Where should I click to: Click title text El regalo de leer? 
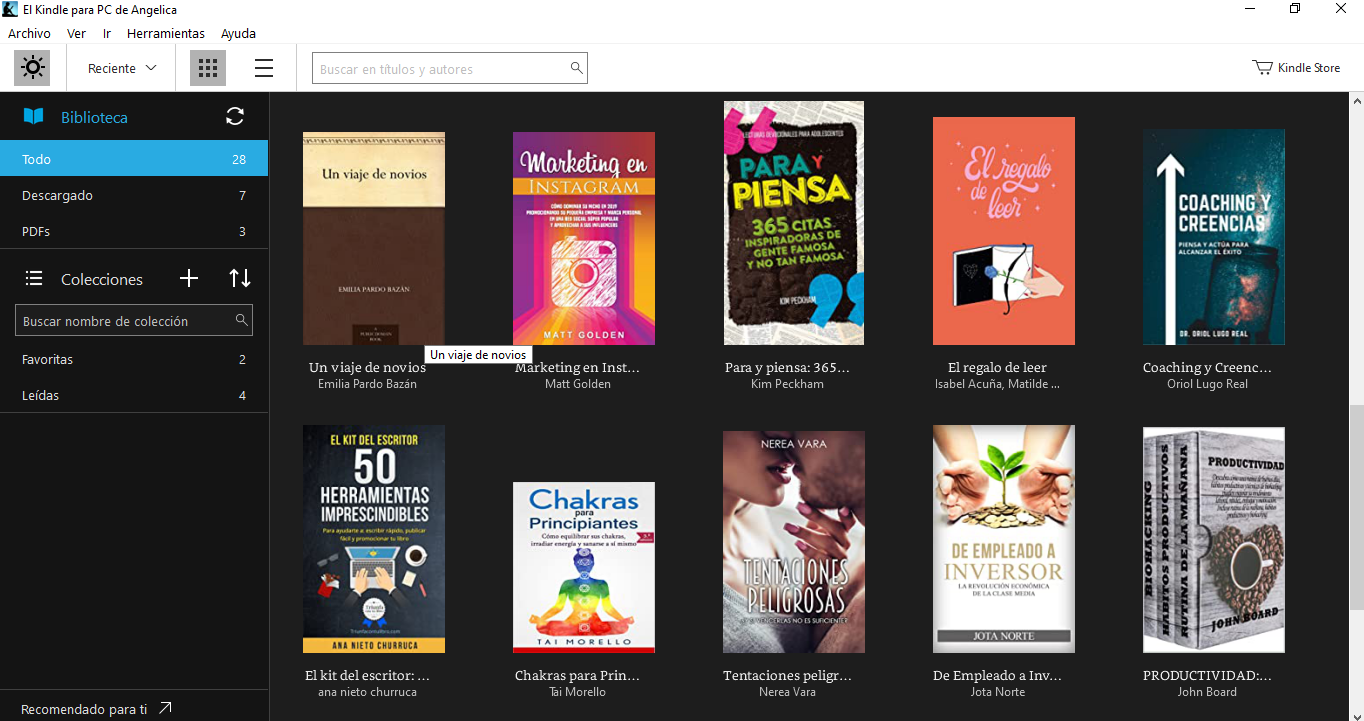tap(997, 367)
